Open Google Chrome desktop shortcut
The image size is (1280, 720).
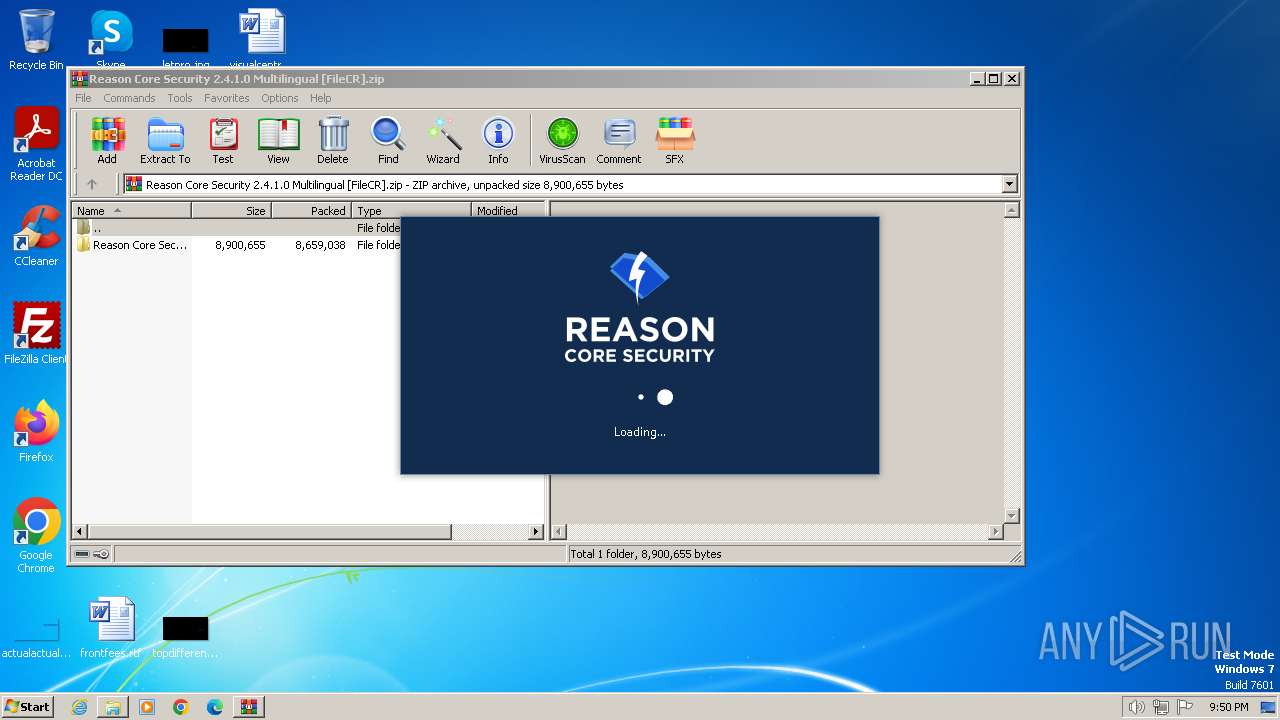[x=36, y=535]
